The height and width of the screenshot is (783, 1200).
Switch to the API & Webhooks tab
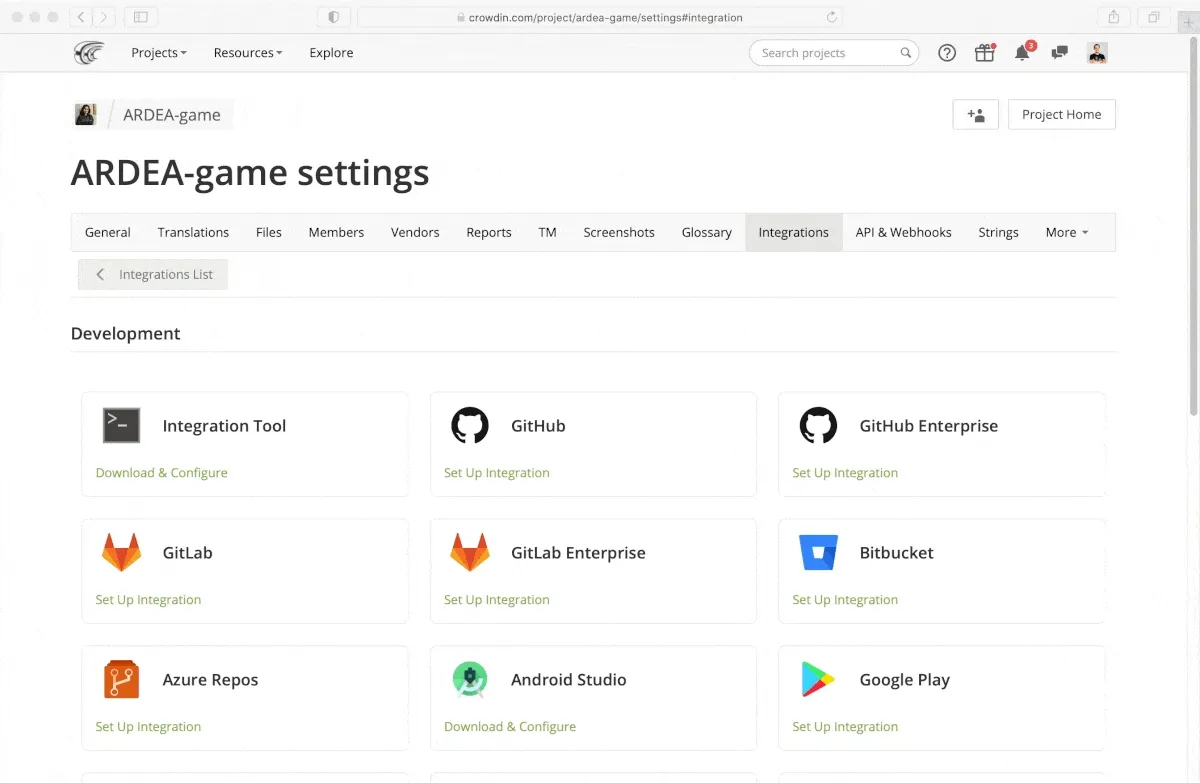point(903,232)
